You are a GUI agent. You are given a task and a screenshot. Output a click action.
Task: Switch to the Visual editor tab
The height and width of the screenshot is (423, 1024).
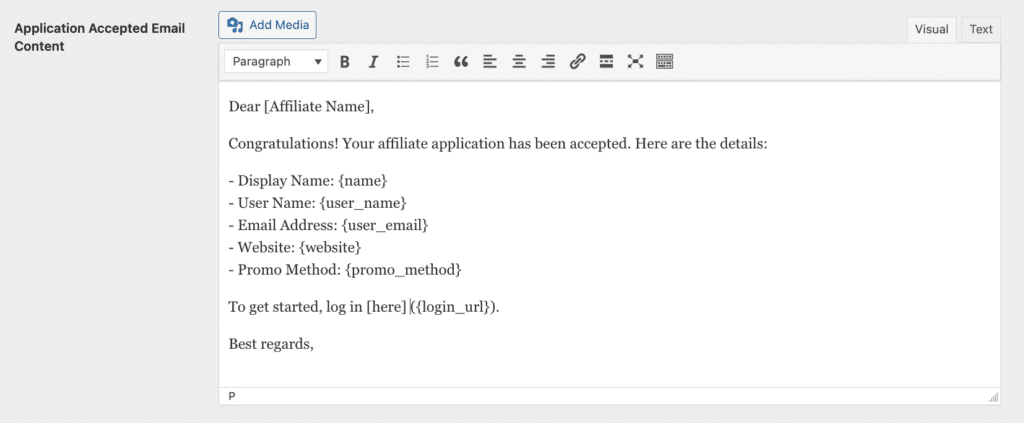(x=931, y=29)
